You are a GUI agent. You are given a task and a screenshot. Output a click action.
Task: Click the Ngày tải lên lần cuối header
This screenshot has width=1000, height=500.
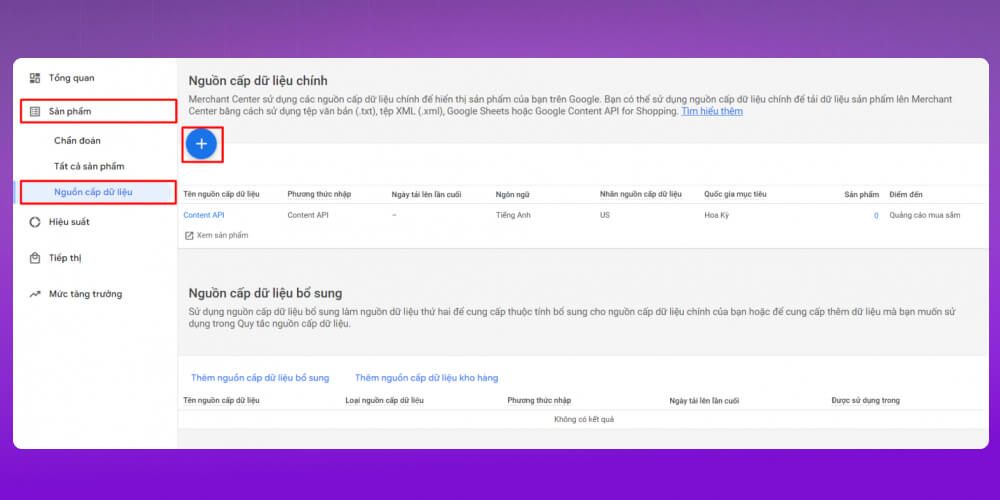click(x=426, y=194)
